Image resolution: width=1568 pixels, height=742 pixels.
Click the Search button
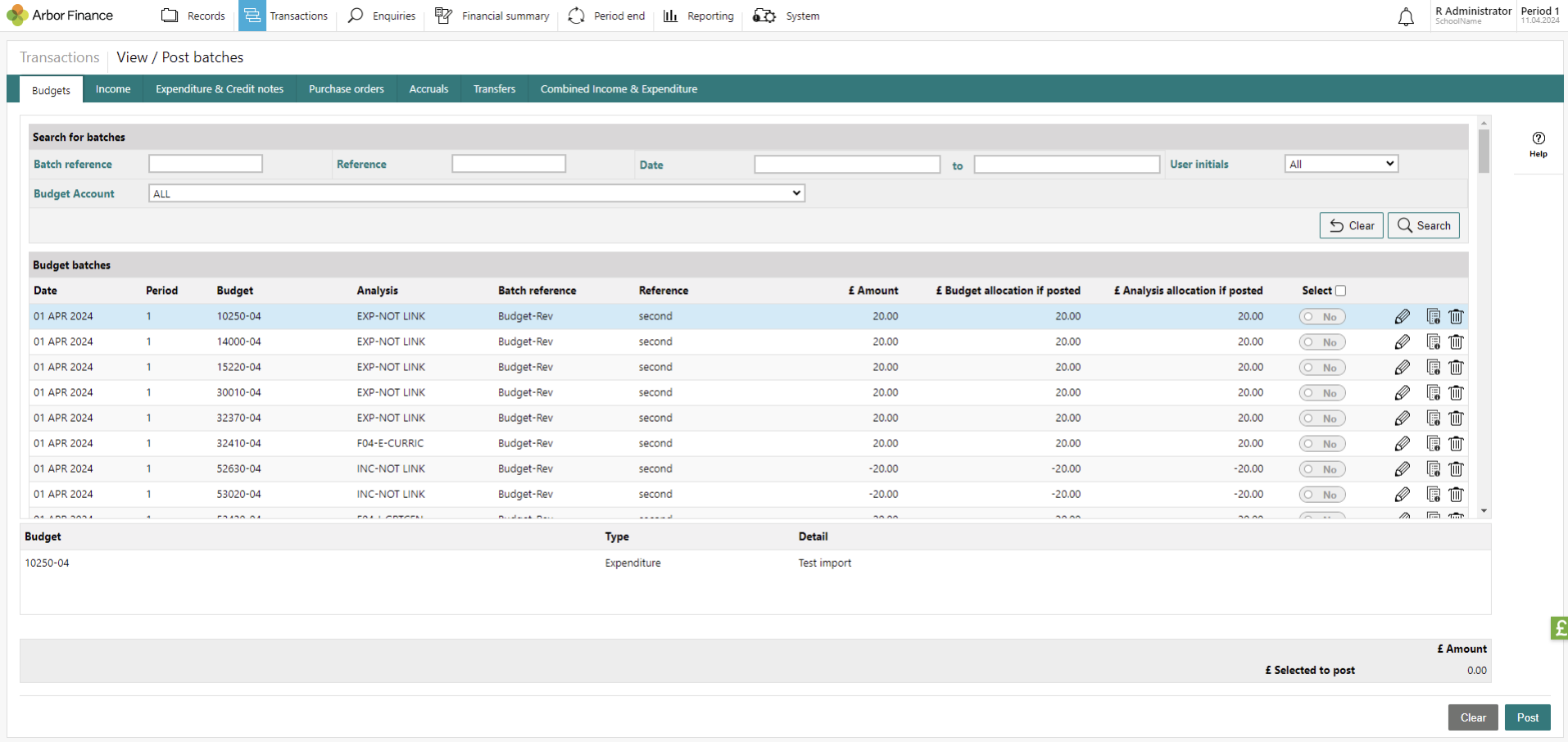click(x=1424, y=225)
